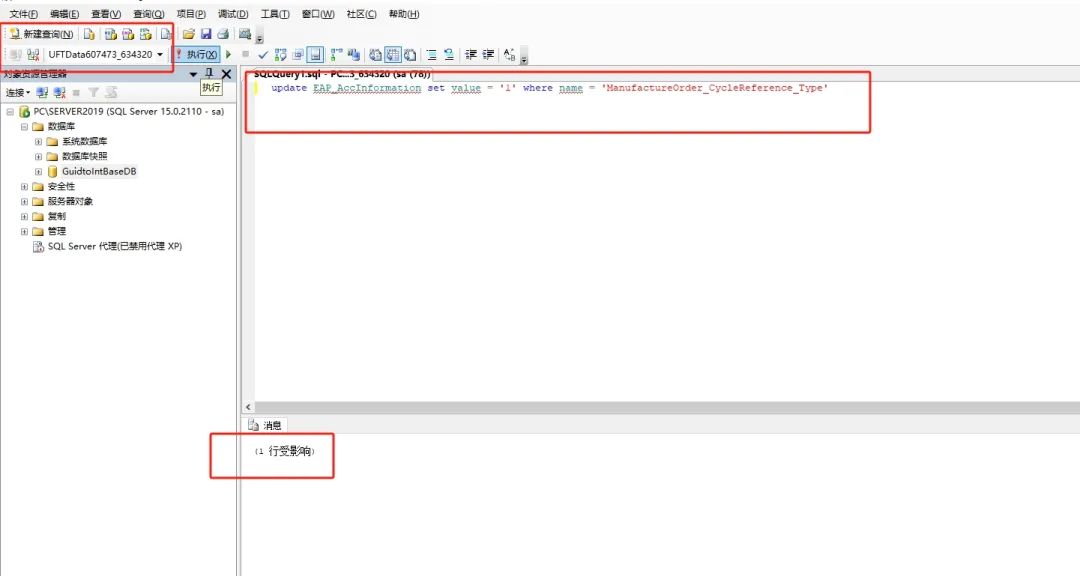
Task: Open the 连接 dropdown in Object Explorer
Action: tap(17, 92)
